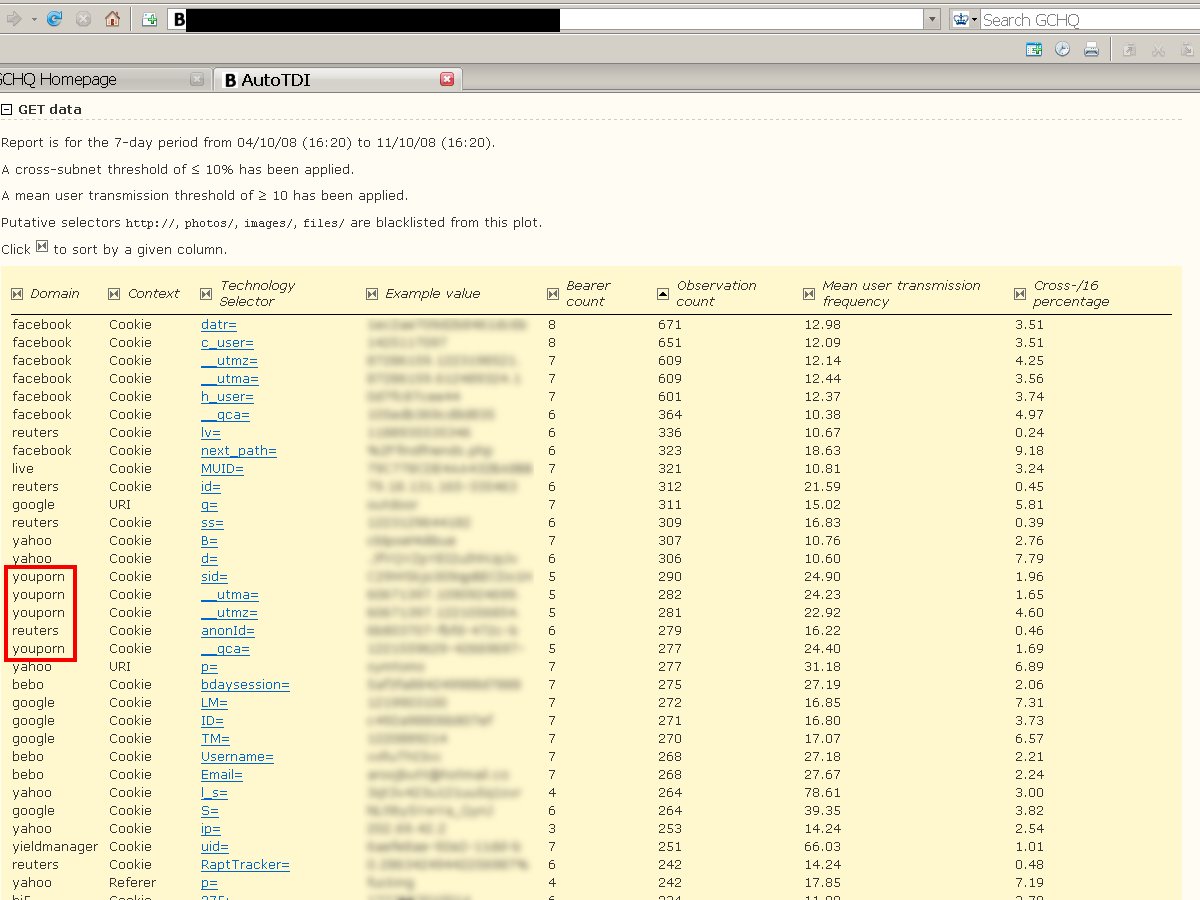Reload the page with the refresh icon
The image size is (1200, 900).
(x=57, y=19)
